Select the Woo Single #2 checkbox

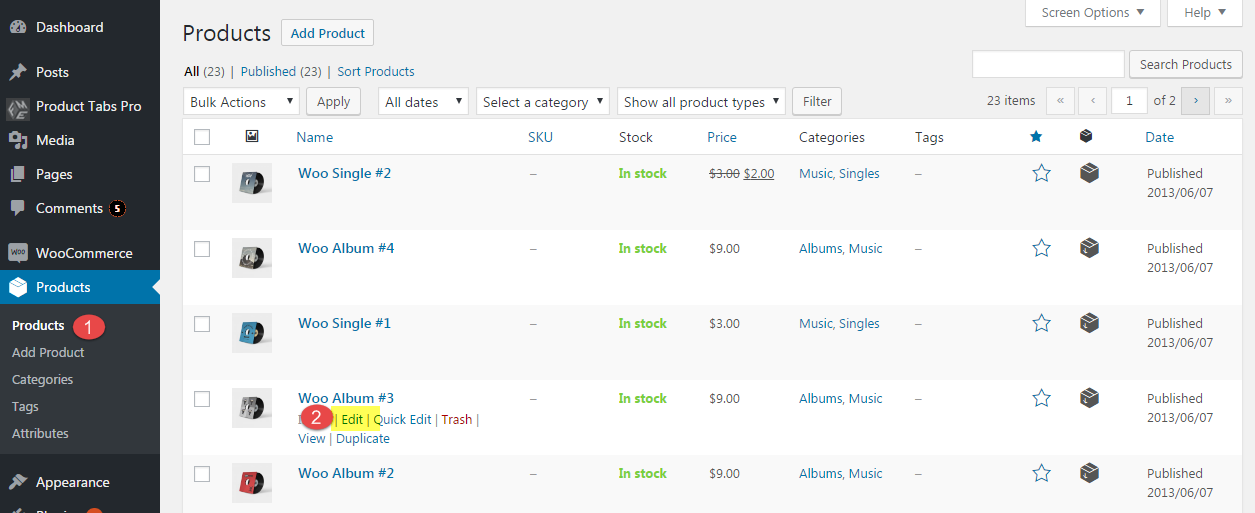coord(202,174)
